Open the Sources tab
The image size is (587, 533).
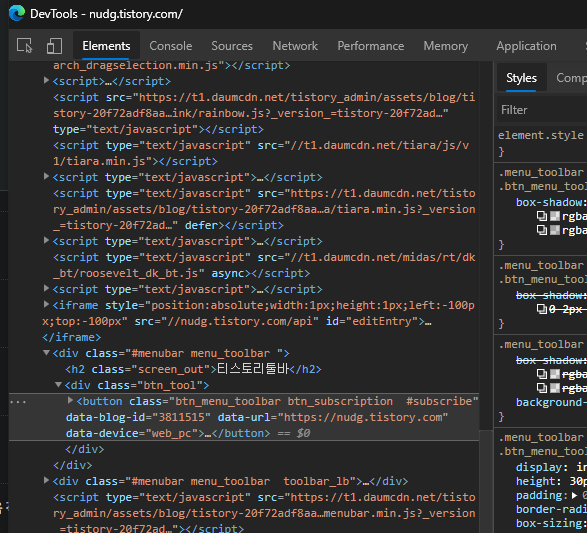(232, 46)
